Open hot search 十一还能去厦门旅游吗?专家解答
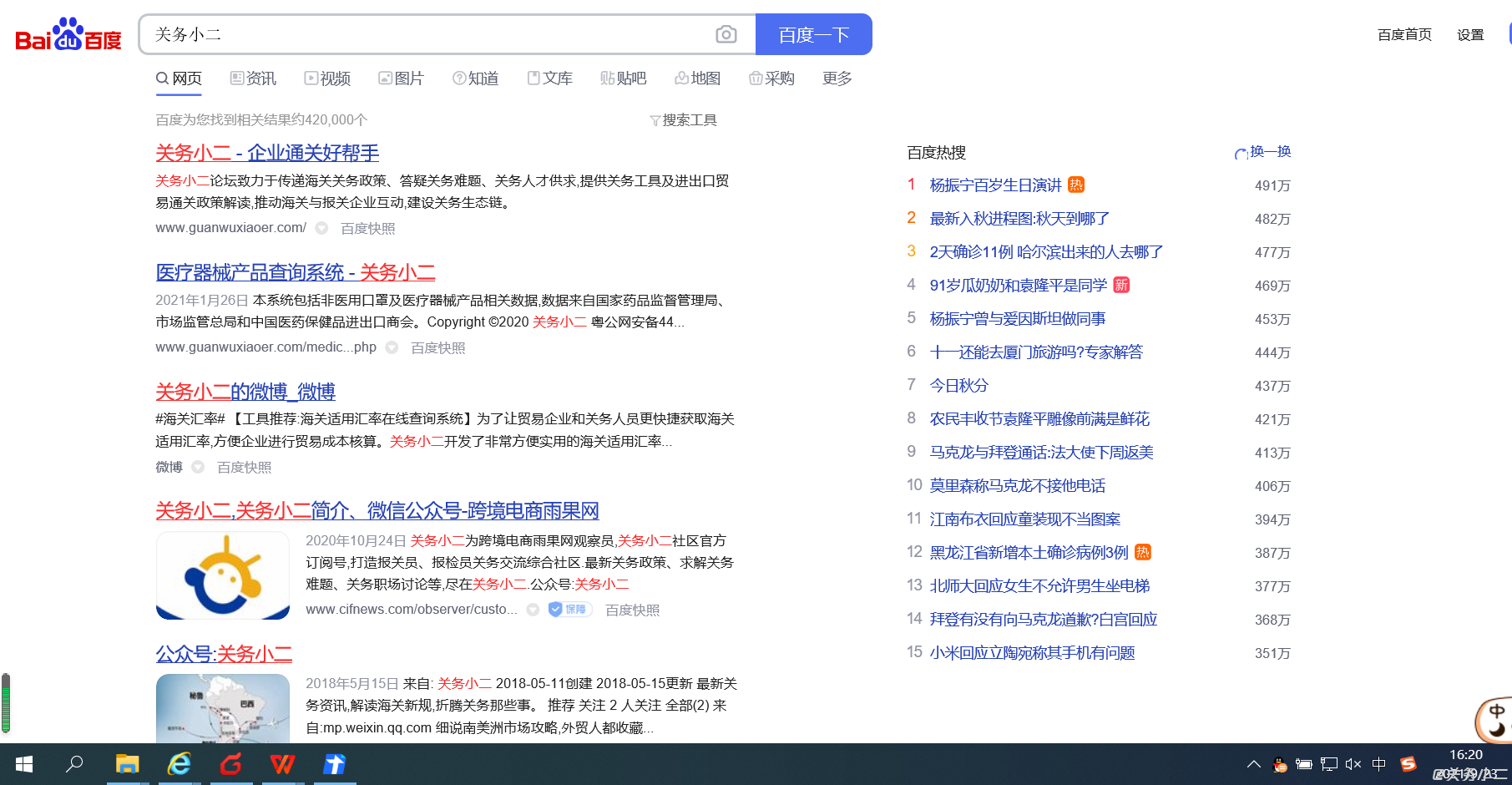This screenshot has height=785, width=1512. point(1037,352)
